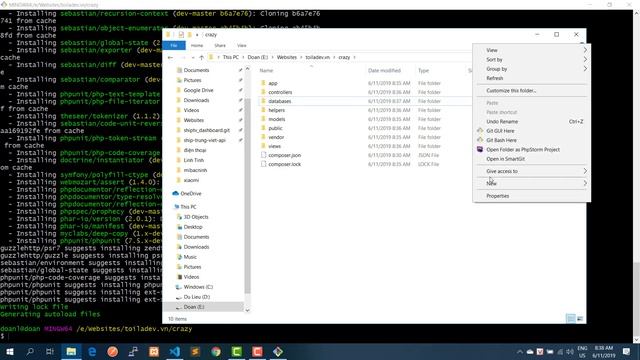Open the xiaomi folder in quick access
Image resolution: width=640 pixels, height=360 pixels.
(191, 180)
